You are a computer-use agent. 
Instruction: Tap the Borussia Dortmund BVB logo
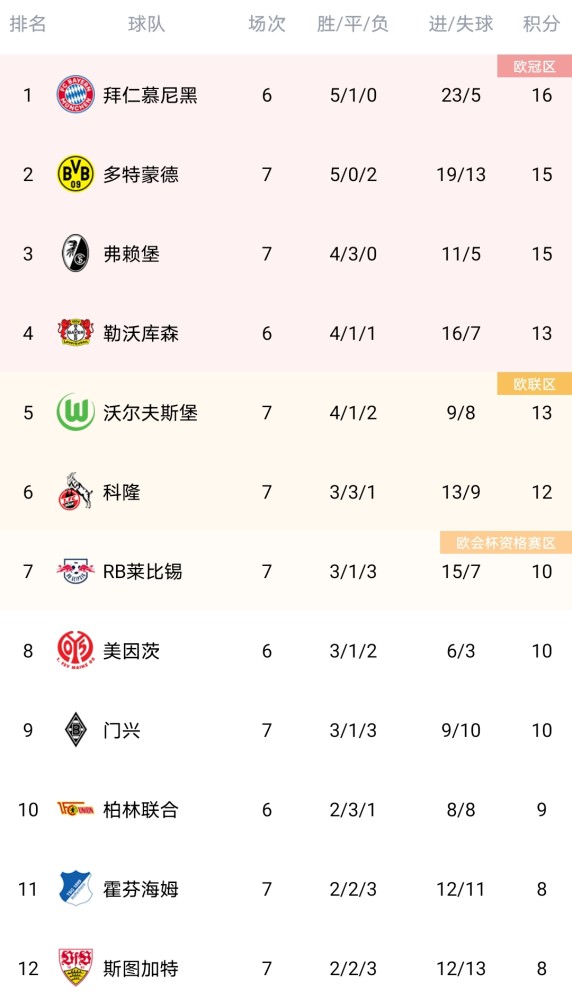pos(75,174)
